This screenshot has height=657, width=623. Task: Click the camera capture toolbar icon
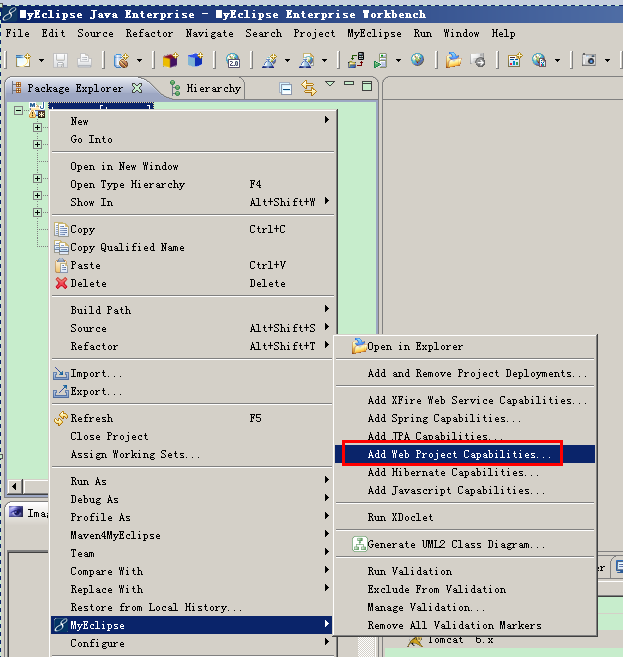pos(589,60)
